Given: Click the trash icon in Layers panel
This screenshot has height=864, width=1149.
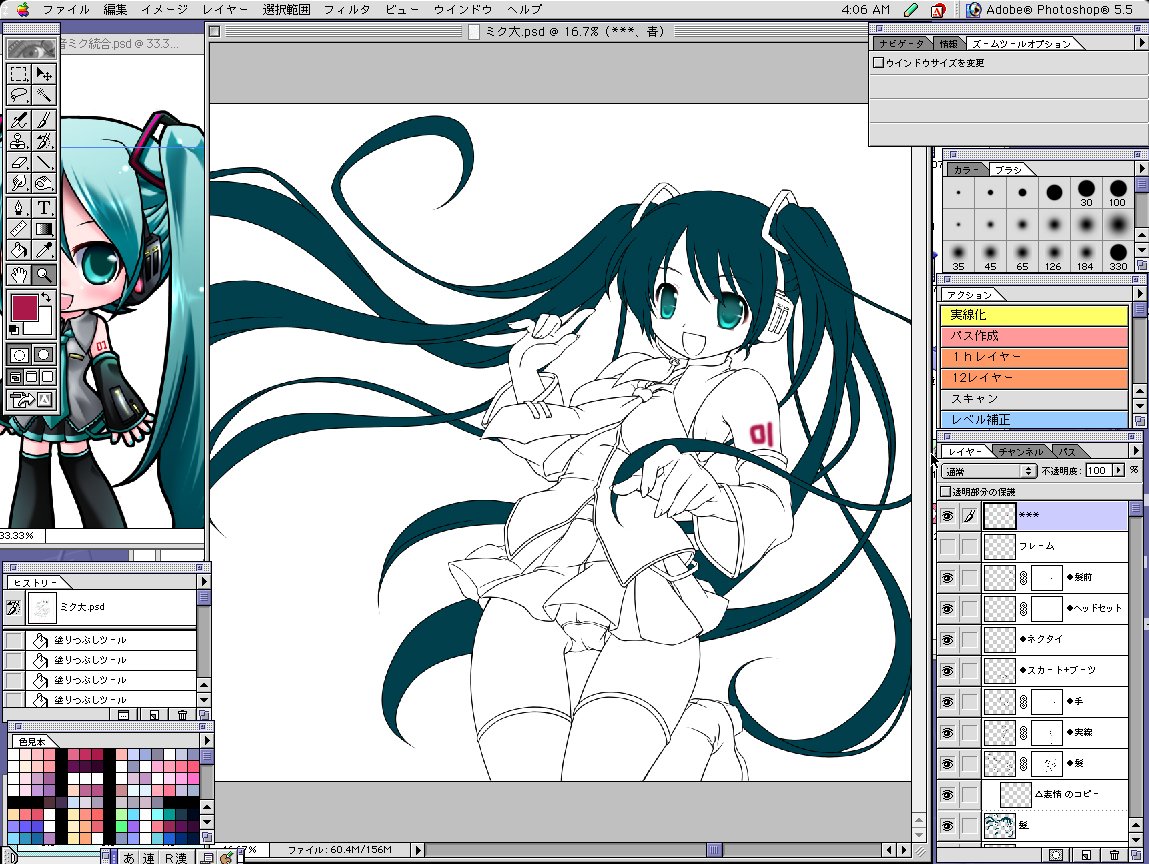Looking at the screenshot, I should point(1114,855).
